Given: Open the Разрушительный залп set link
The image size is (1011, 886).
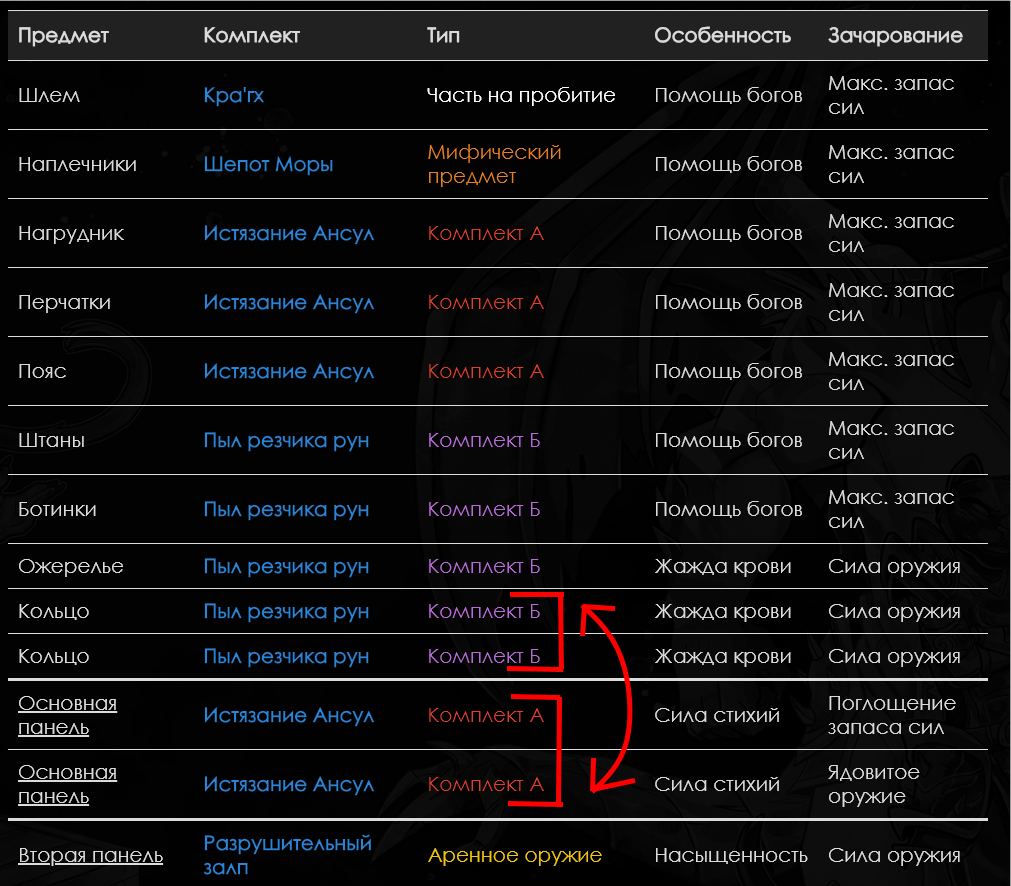Looking at the screenshot, I should pyautogui.click(x=288, y=855).
